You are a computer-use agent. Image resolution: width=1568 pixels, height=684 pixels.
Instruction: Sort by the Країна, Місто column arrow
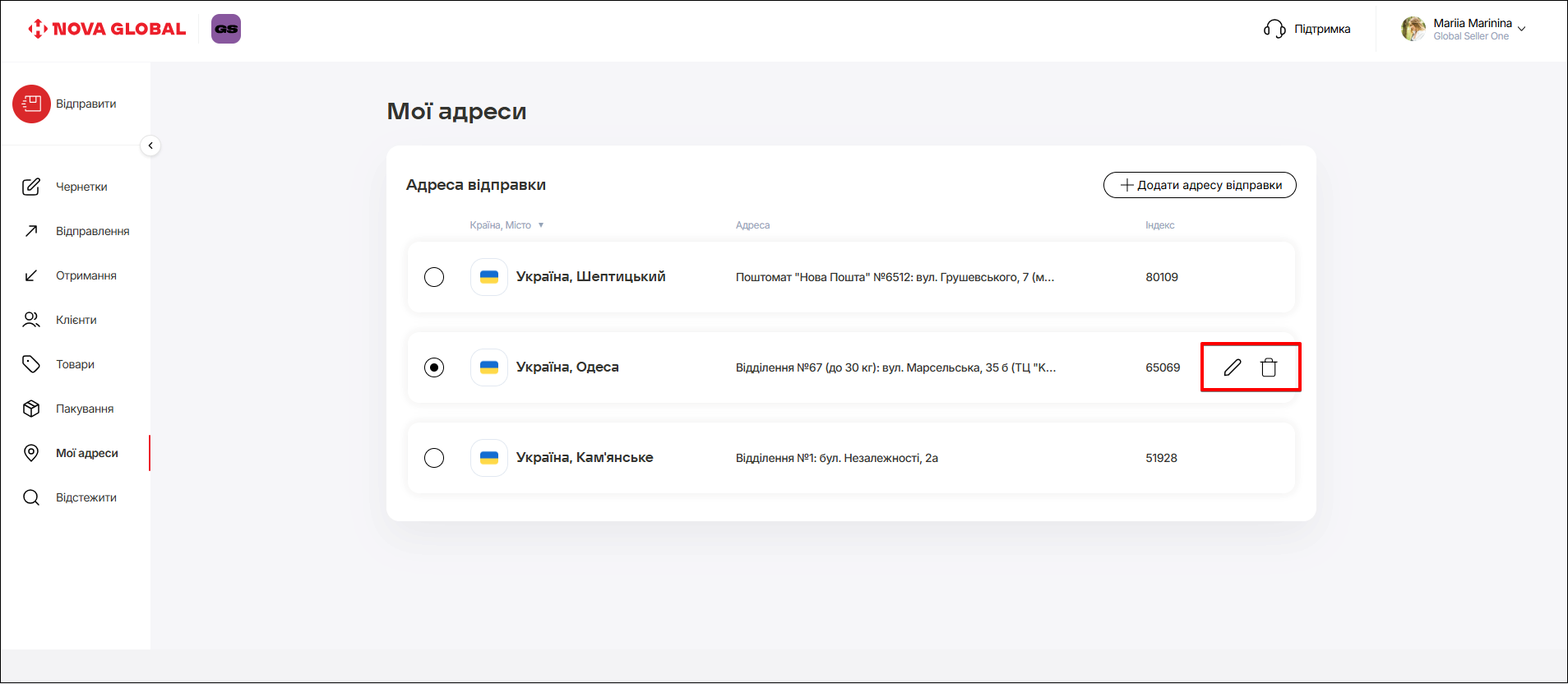pos(541,225)
